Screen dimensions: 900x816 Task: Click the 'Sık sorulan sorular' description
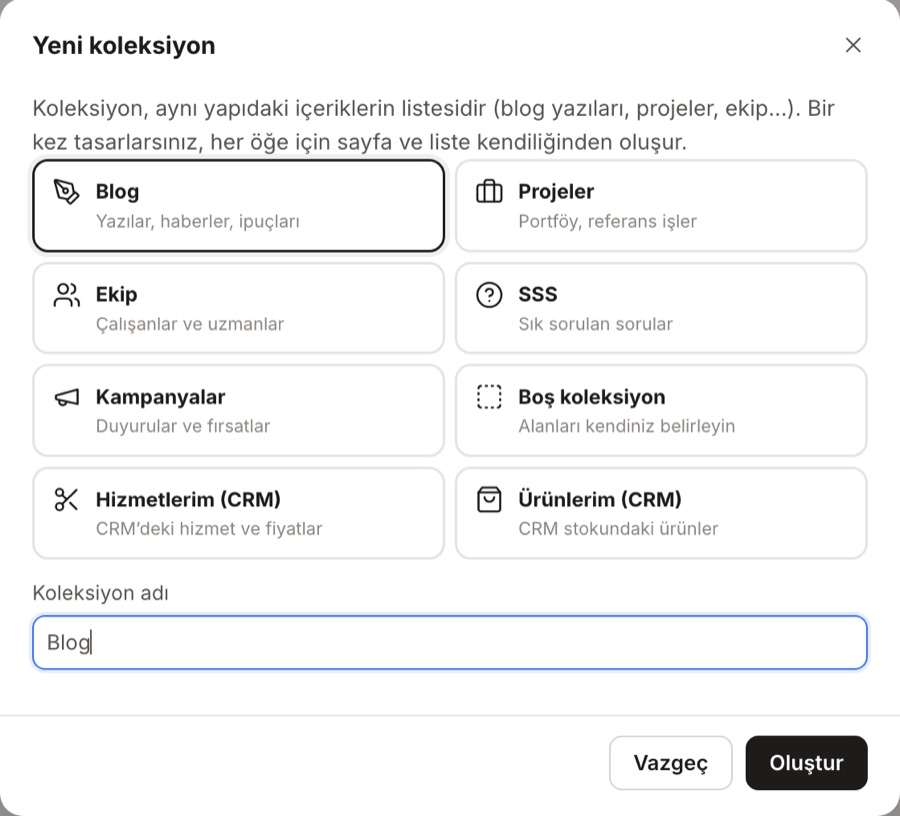tap(595, 324)
